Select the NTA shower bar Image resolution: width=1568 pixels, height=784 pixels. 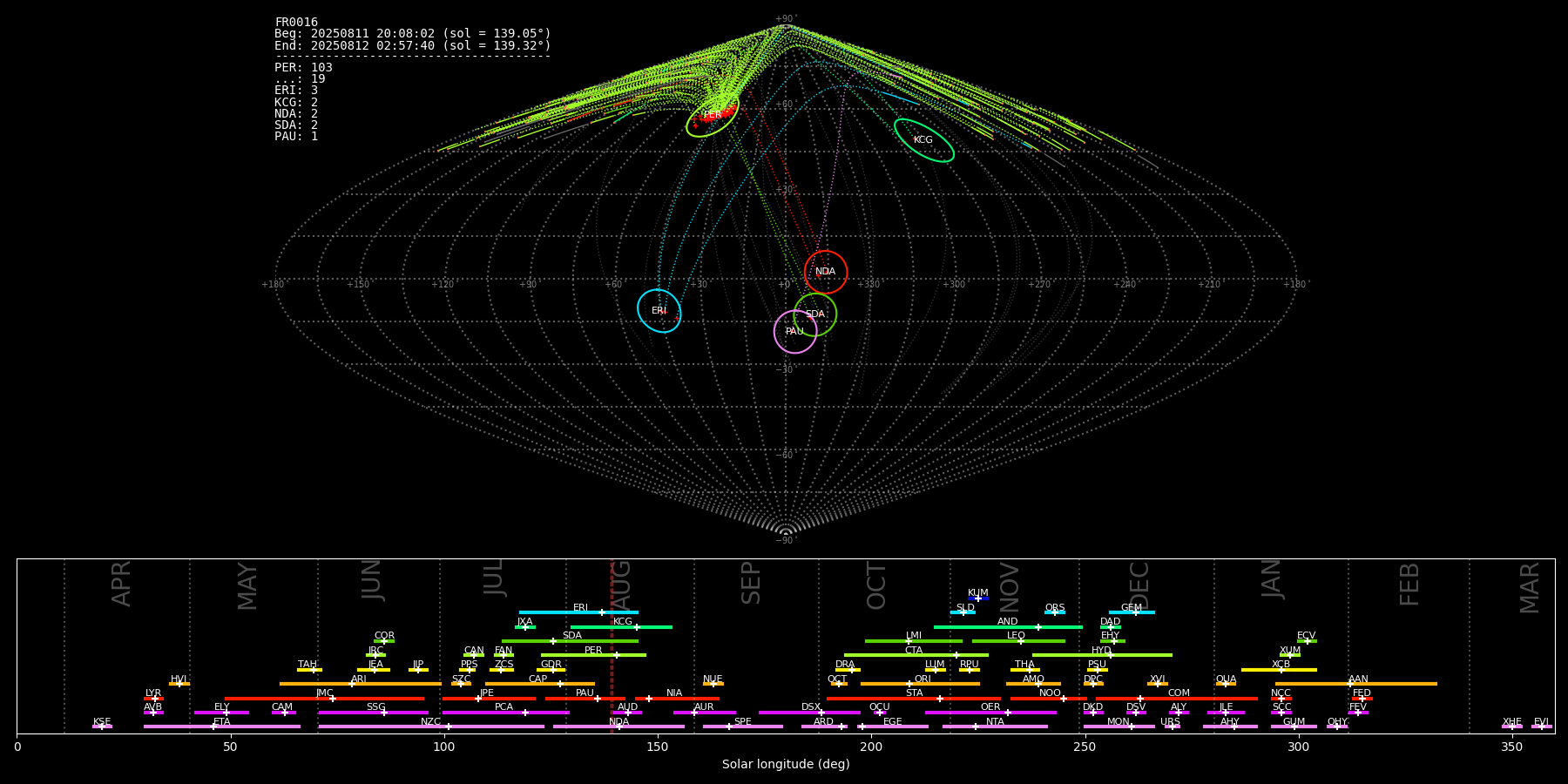click(x=995, y=727)
